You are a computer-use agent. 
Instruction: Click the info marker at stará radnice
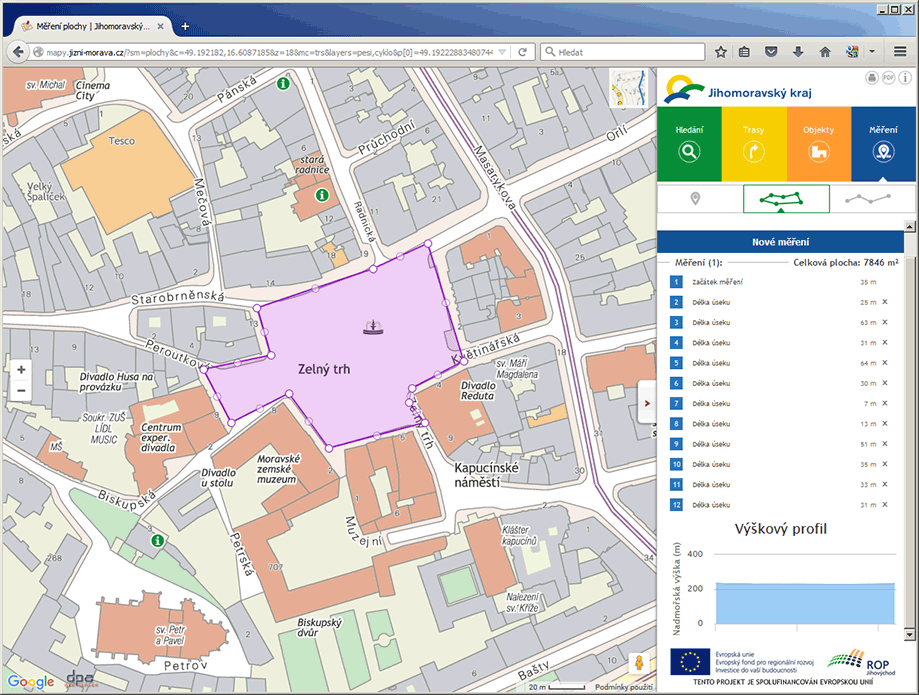[322, 195]
